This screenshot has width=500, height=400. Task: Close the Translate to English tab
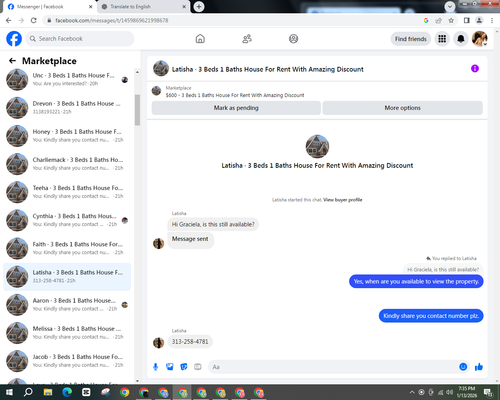pos(184,7)
